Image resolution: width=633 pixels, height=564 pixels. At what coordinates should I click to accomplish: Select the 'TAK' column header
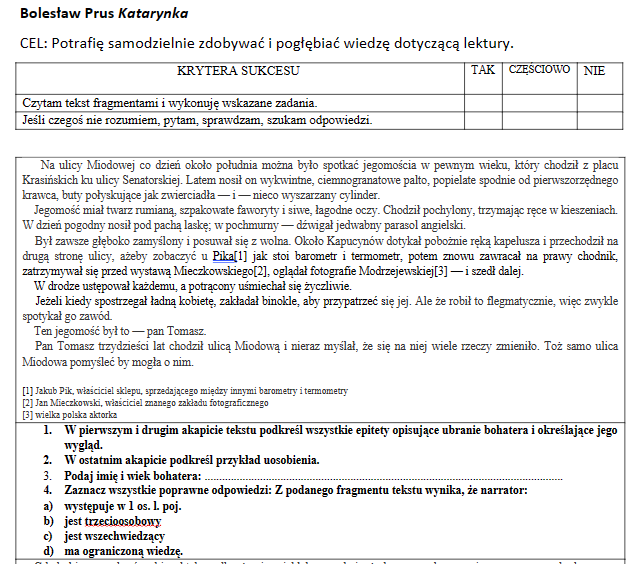[482, 71]
